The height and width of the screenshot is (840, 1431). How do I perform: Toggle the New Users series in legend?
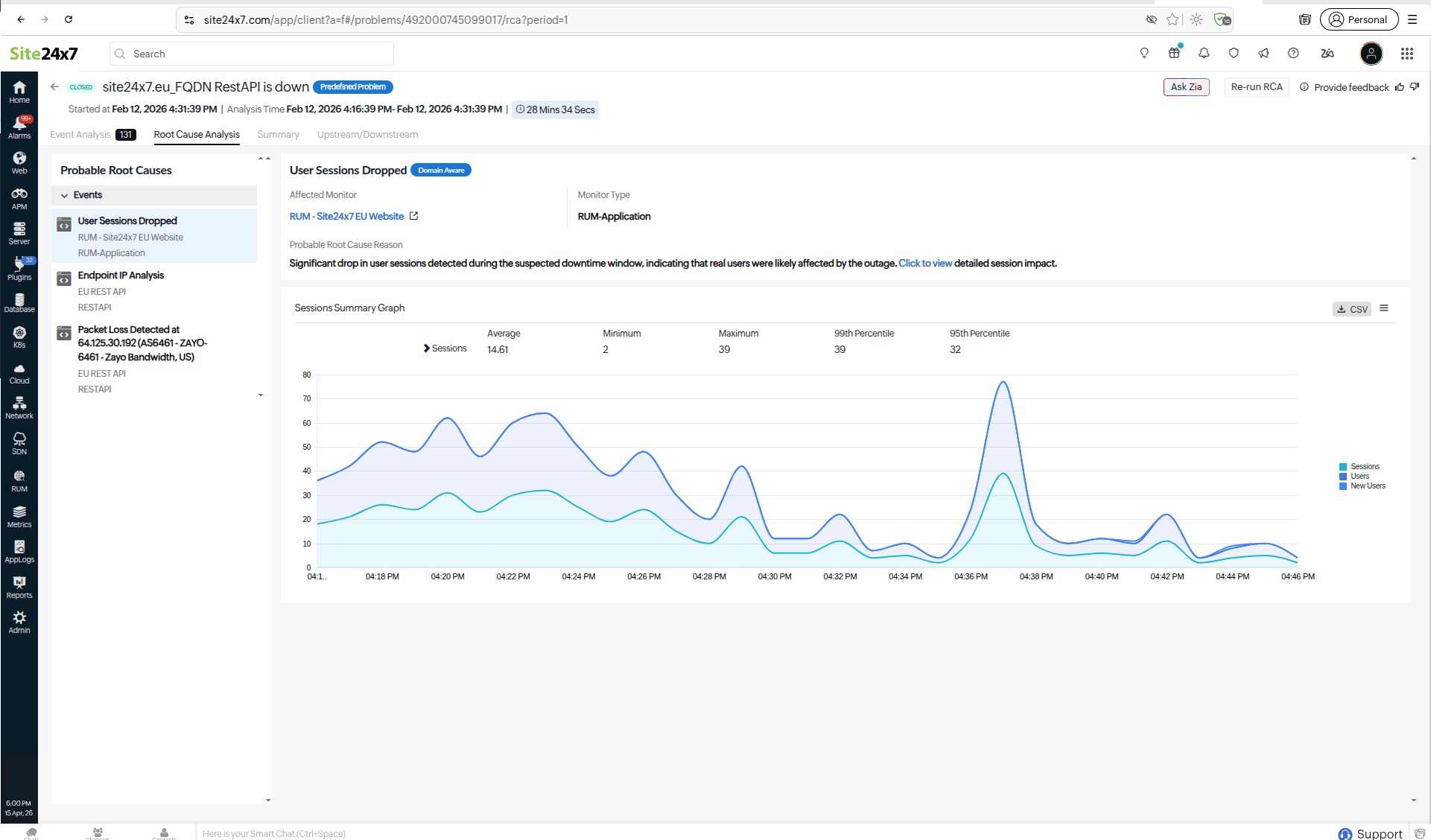pyautogui.click(x=1362, y=486)
